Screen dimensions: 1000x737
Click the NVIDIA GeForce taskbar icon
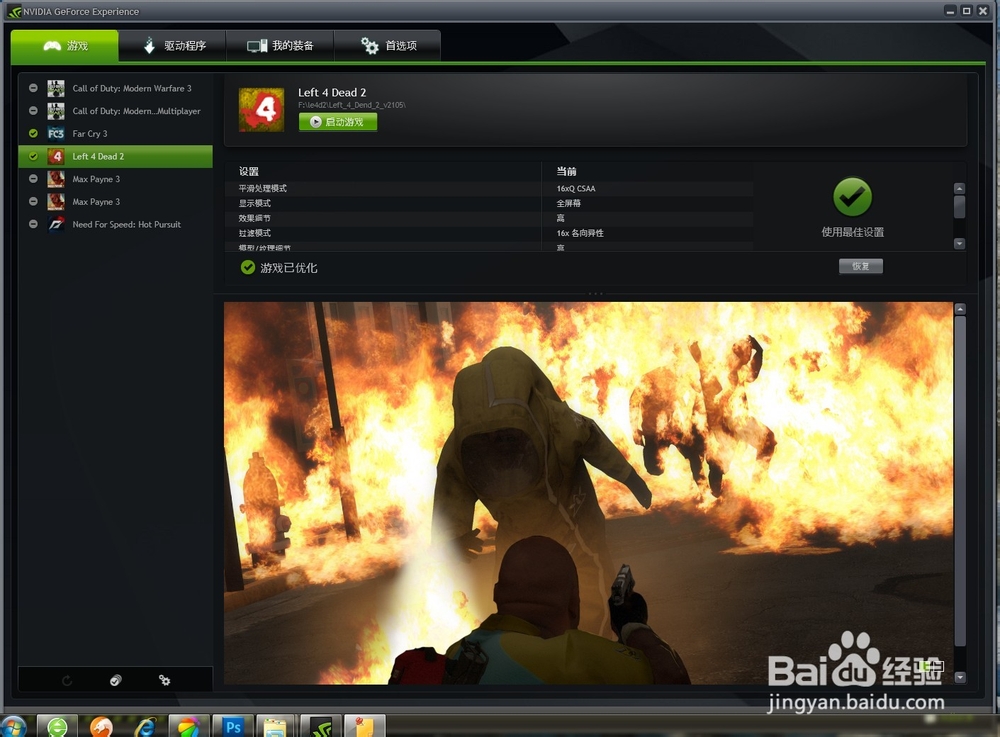(321, 727)
